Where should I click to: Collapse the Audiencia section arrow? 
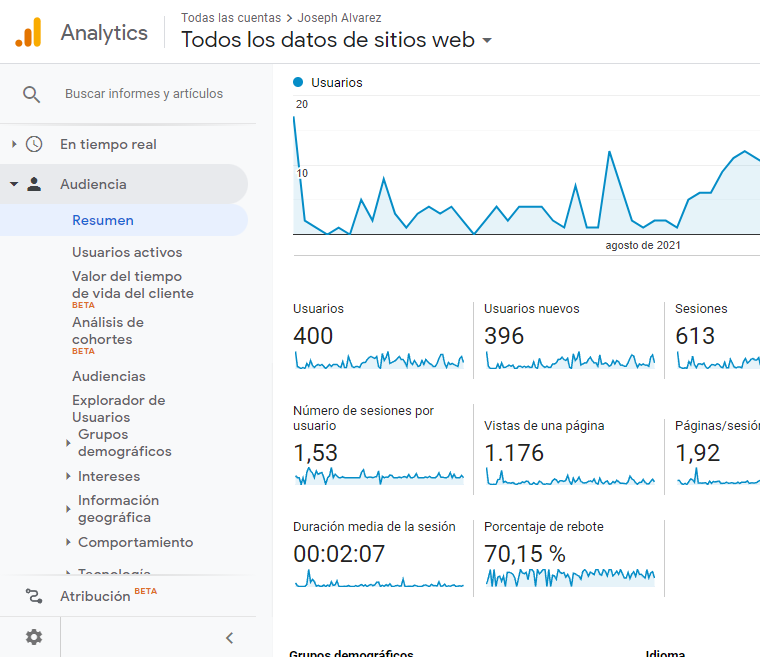coord(14,184)
